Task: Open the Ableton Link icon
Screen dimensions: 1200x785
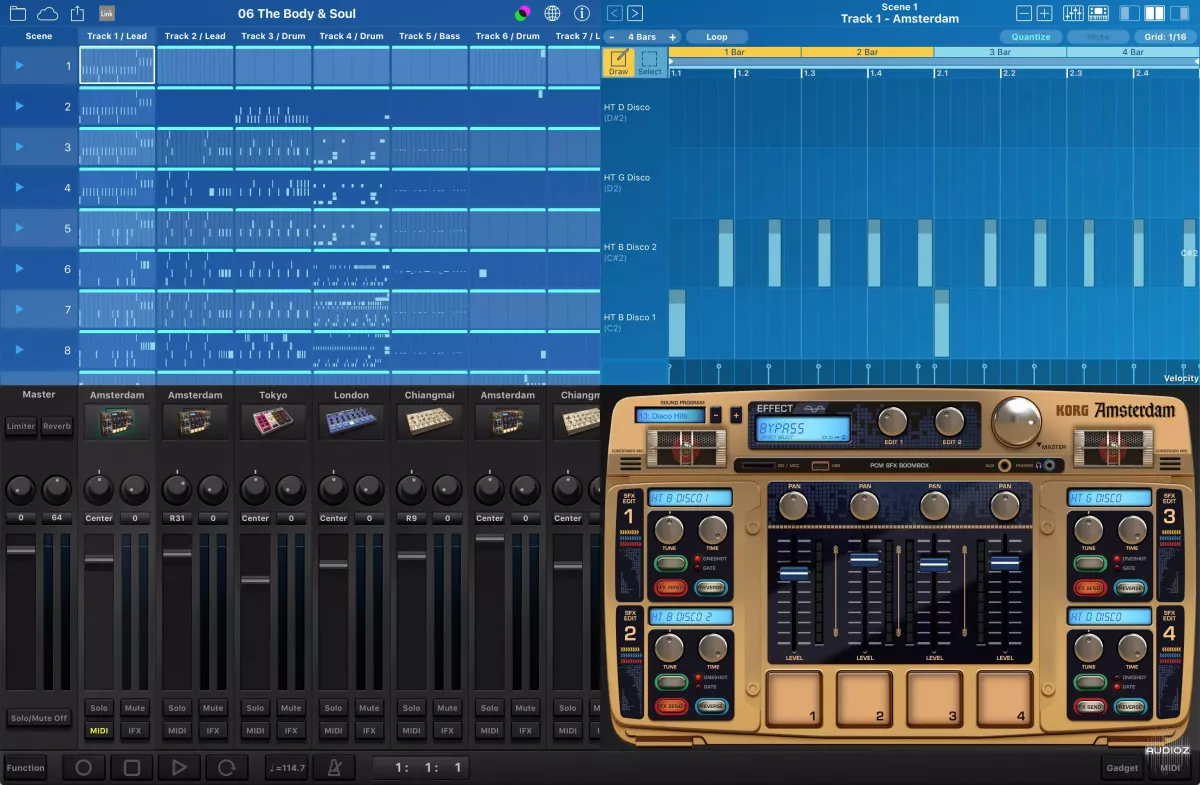Action: point(107,14)
